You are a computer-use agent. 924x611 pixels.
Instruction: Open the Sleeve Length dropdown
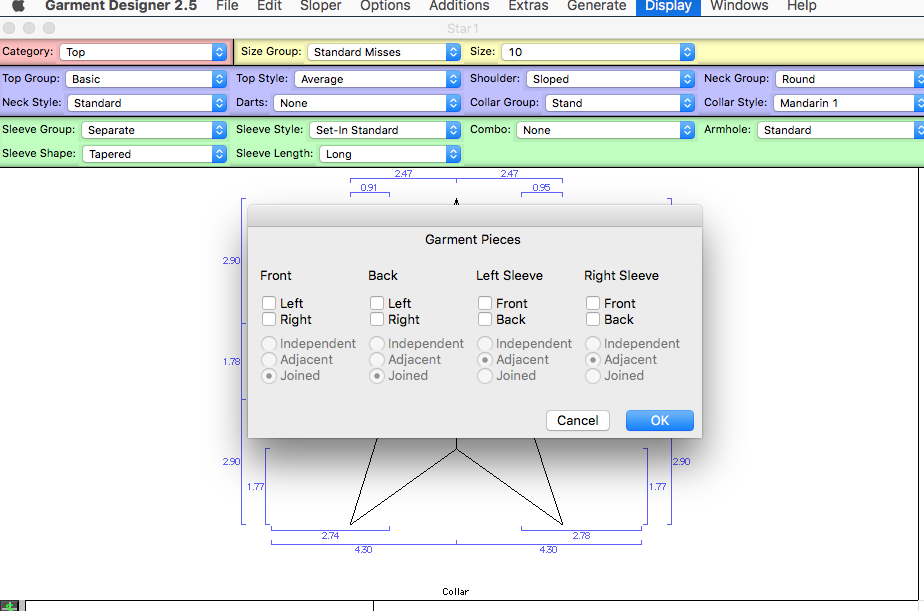click(390, 154)
